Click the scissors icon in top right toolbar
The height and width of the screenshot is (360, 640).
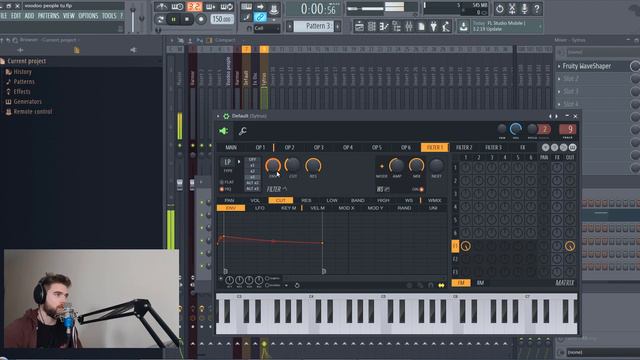(x=512, y=8)
